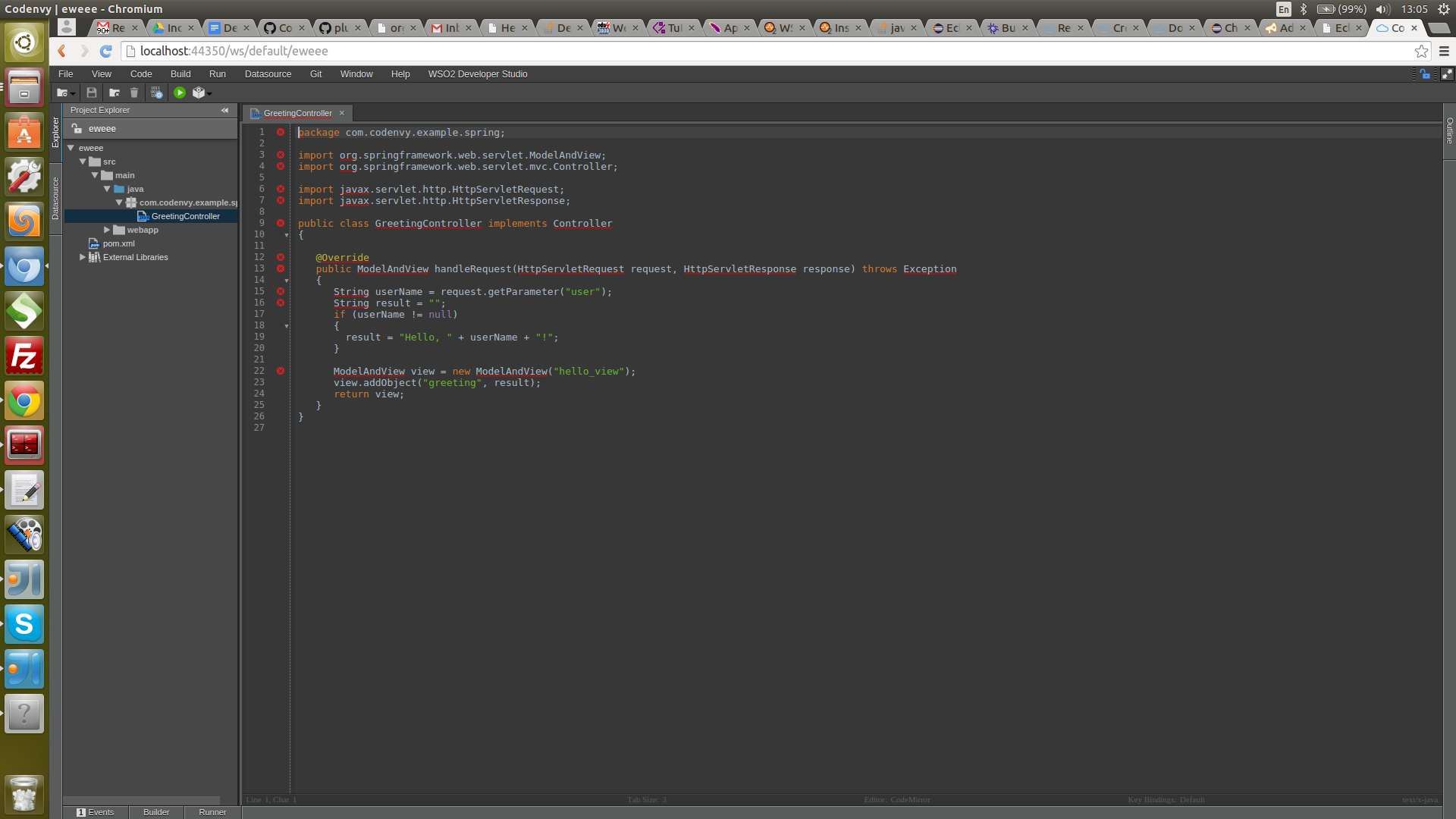This screenshot has width=1456, height=819.
Task: Open the Datasource menu
Action: click(x=268, y=74)
